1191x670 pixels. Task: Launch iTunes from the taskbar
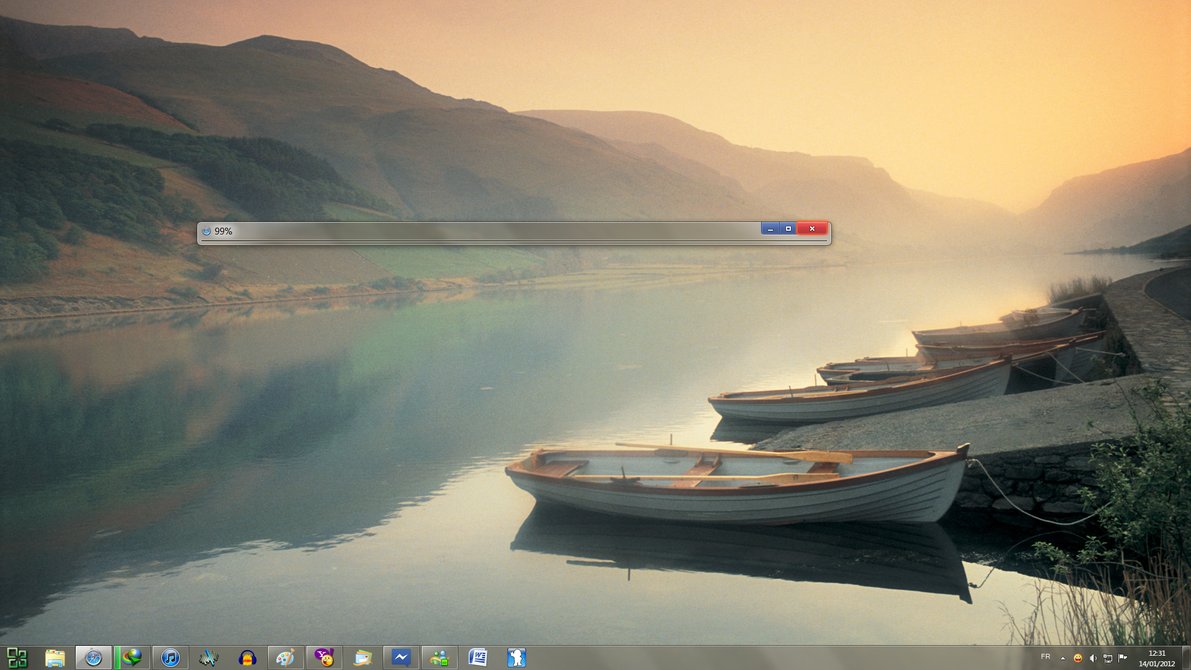(170, 657)
